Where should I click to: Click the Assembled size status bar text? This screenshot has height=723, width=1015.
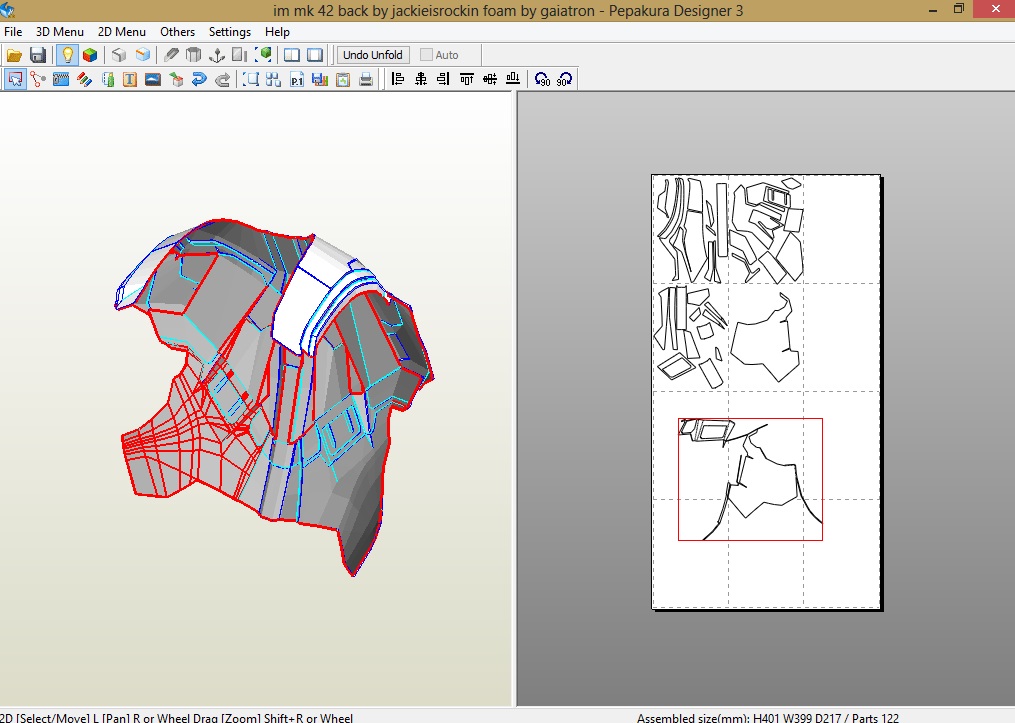(x=768, y=718)
